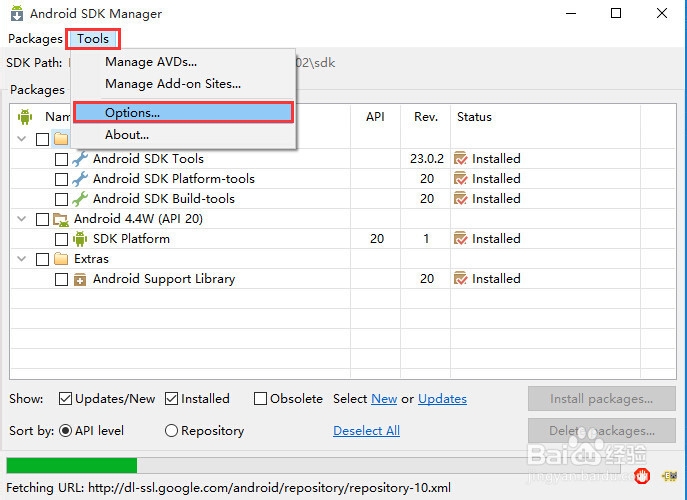This screenshot has height=500, width=687.
Task: Collapse the top Tools tree group
Action: 23,139
